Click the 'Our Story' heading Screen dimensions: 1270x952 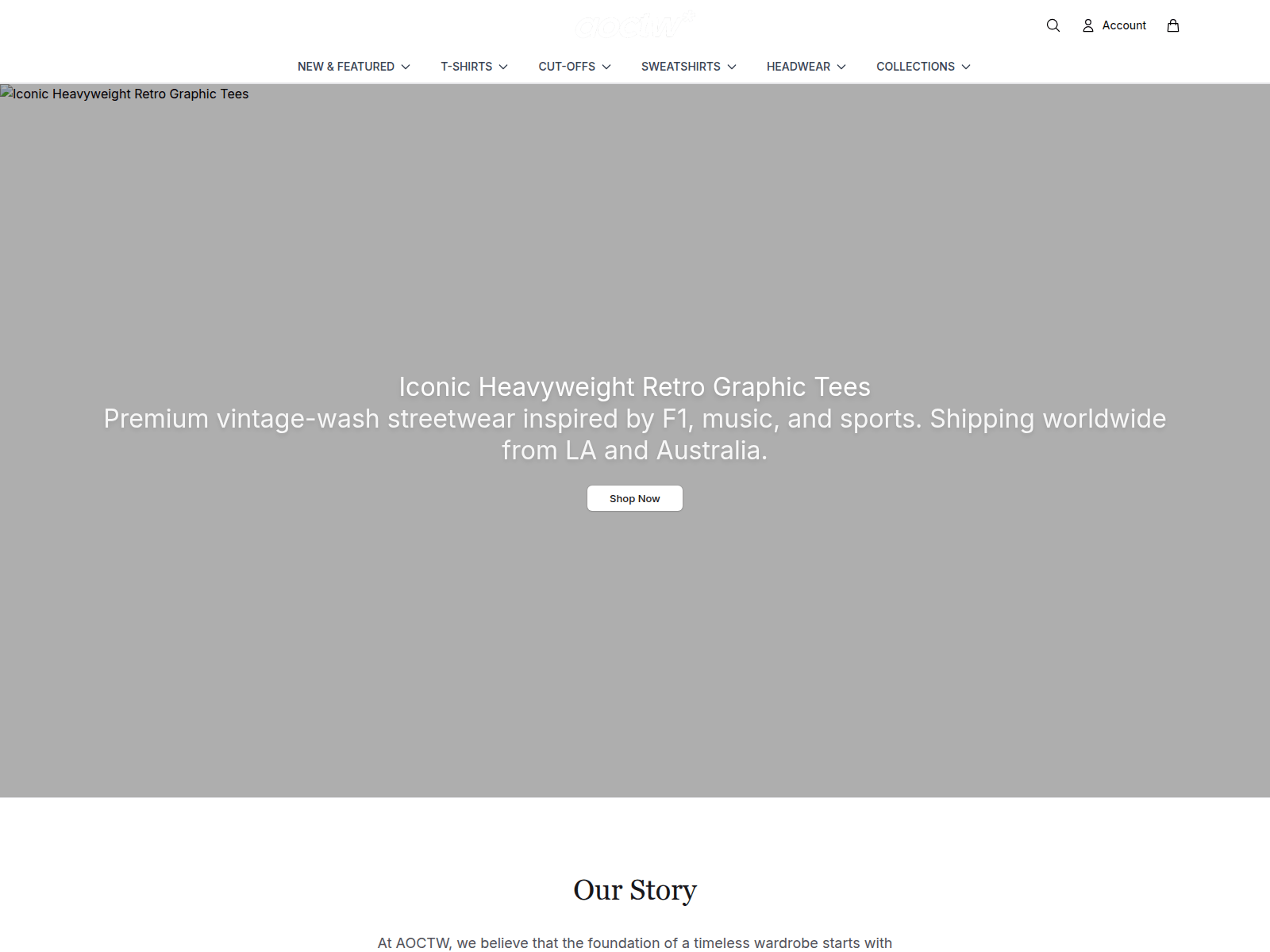[x=635, y=889]
